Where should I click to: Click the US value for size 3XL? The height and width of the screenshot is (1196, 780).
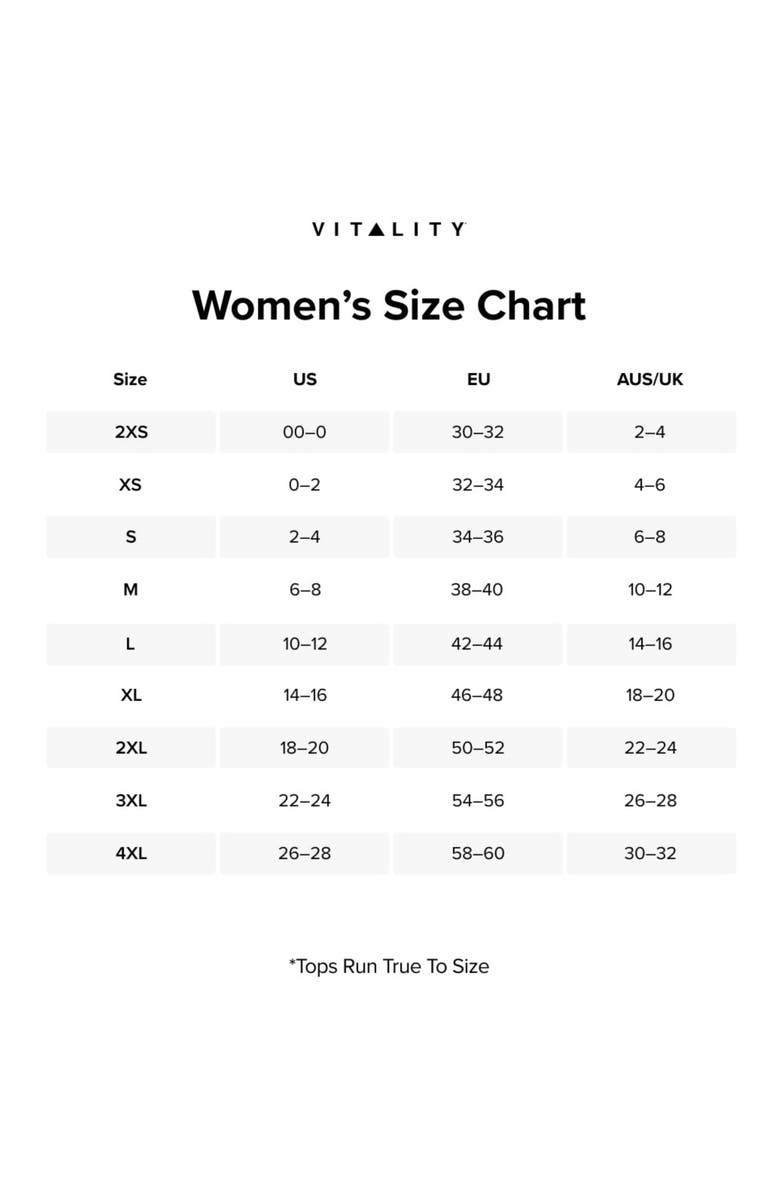pyautogui.click(x=305, y=801)
